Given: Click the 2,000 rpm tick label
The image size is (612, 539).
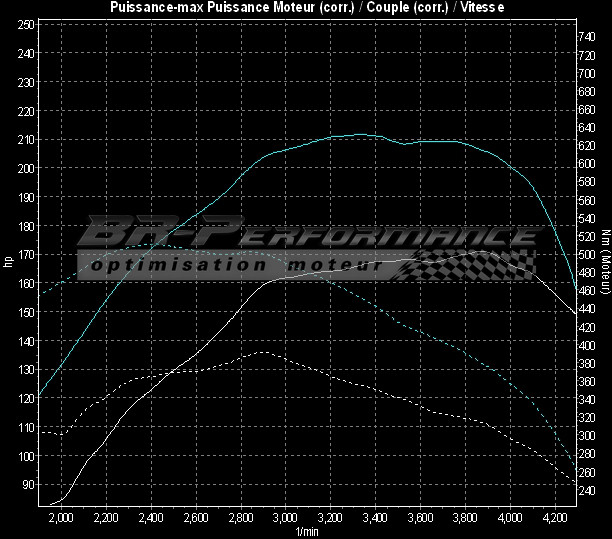Looking at the screenshot, I should [61, 519].
